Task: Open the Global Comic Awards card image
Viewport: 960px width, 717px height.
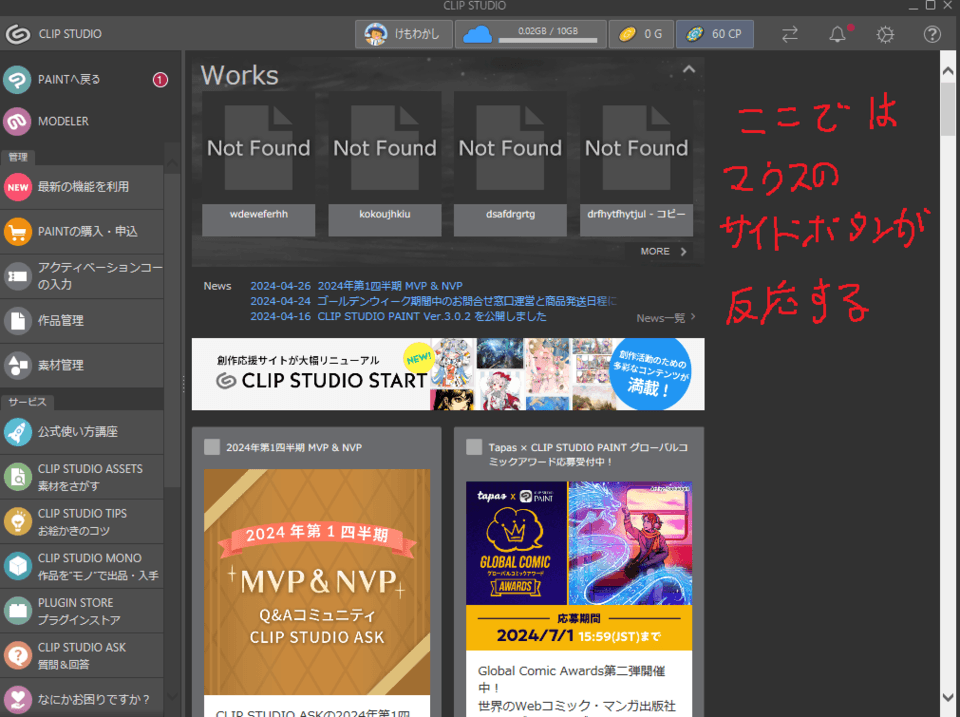Action: [x=579, y=566]
